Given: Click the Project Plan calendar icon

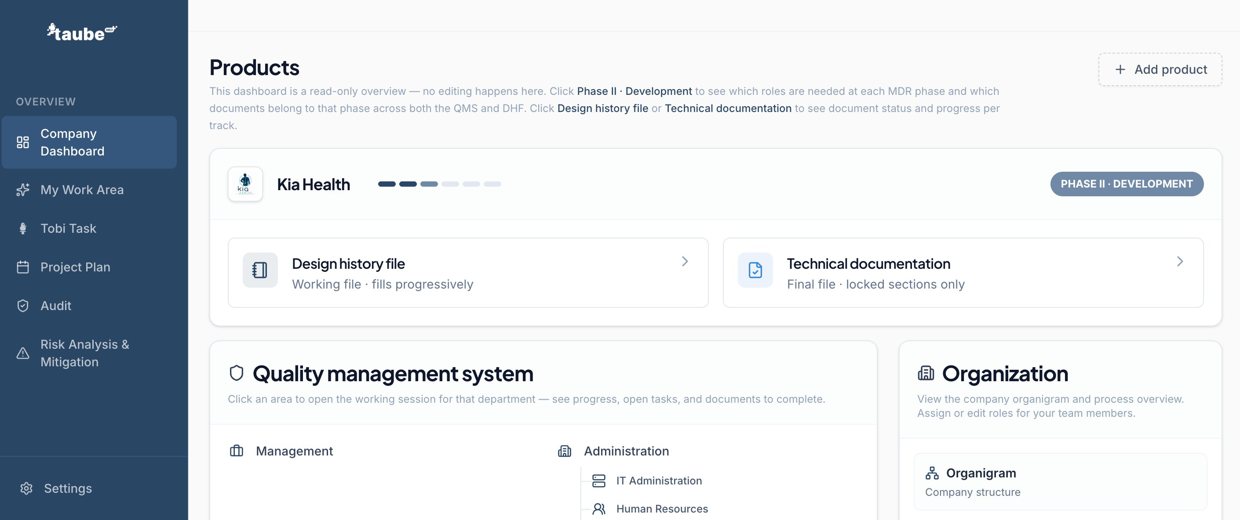Looking at the screenshot, I should point(23,267).
